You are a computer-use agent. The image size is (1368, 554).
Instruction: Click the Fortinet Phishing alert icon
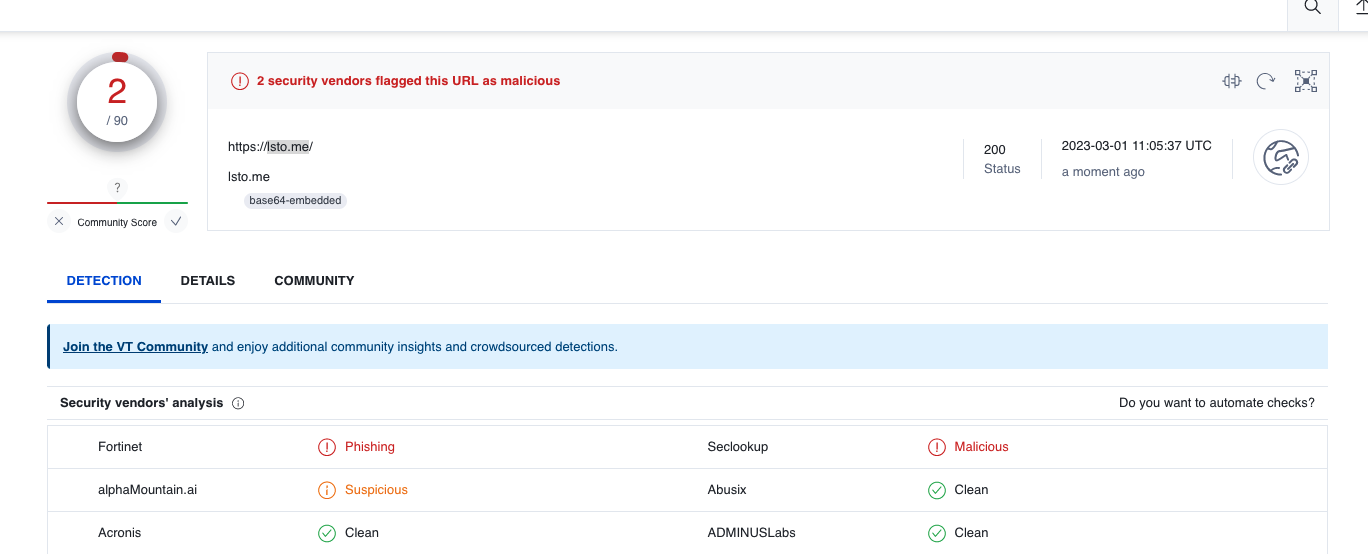327,447
